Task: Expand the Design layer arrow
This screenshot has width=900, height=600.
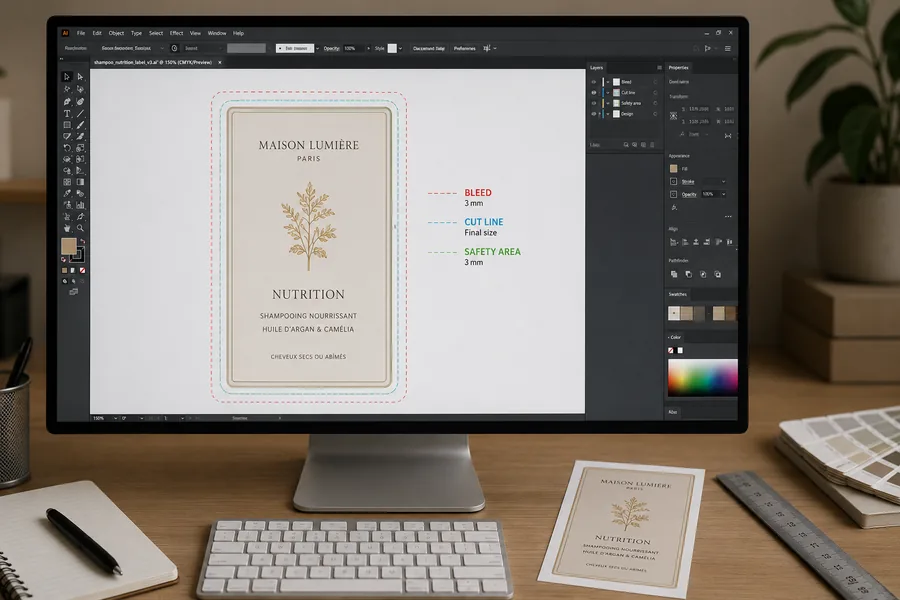Action: [x=608, y=114]
